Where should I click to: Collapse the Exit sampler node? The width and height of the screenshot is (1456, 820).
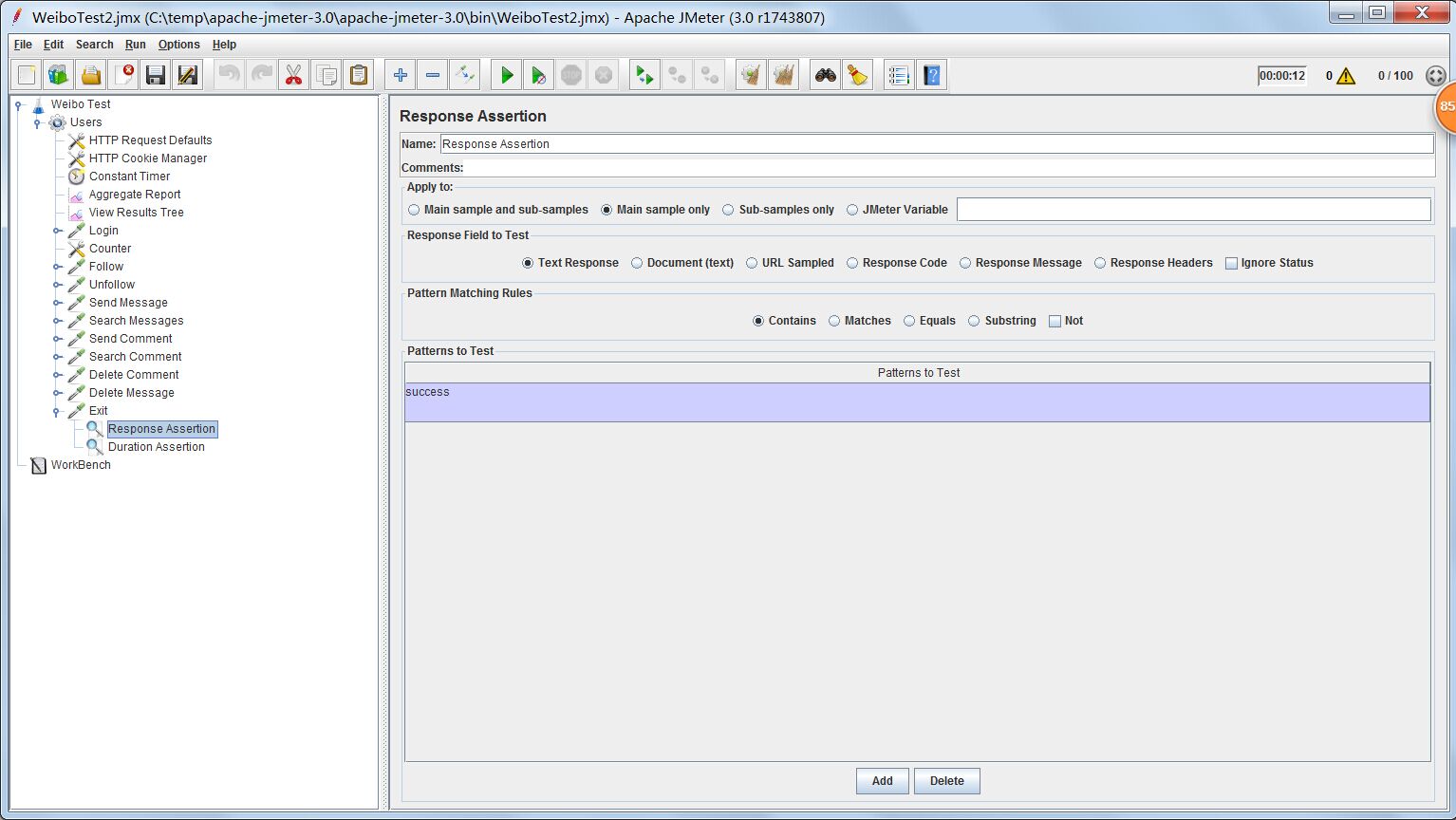(57, 411)
